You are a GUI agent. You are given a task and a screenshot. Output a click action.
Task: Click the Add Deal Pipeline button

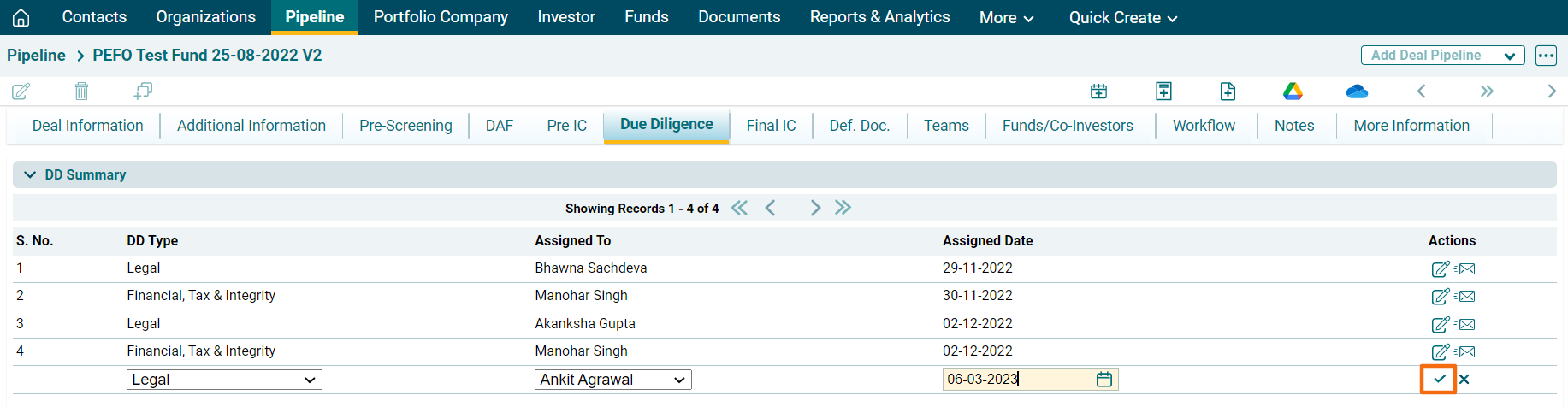coord(1426,56)
